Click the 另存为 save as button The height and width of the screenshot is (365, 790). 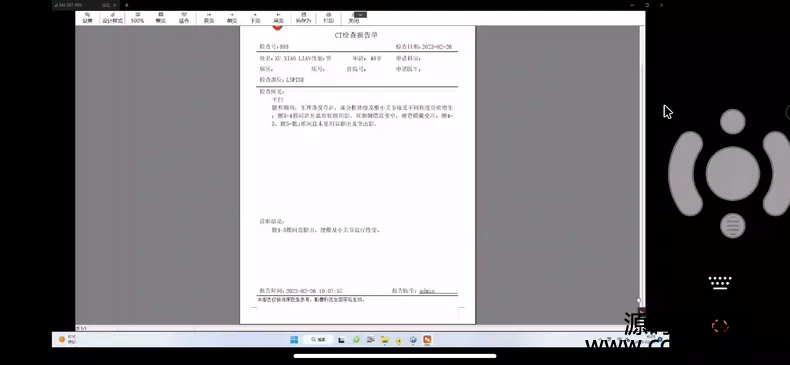click(303, 18)
